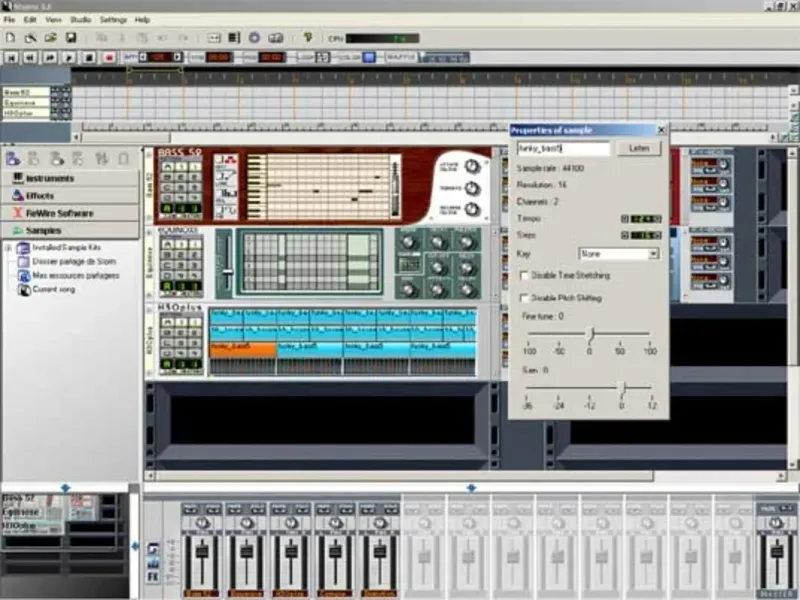
Task: Click the New file icon in toolbar
Action: coord(10,38)
